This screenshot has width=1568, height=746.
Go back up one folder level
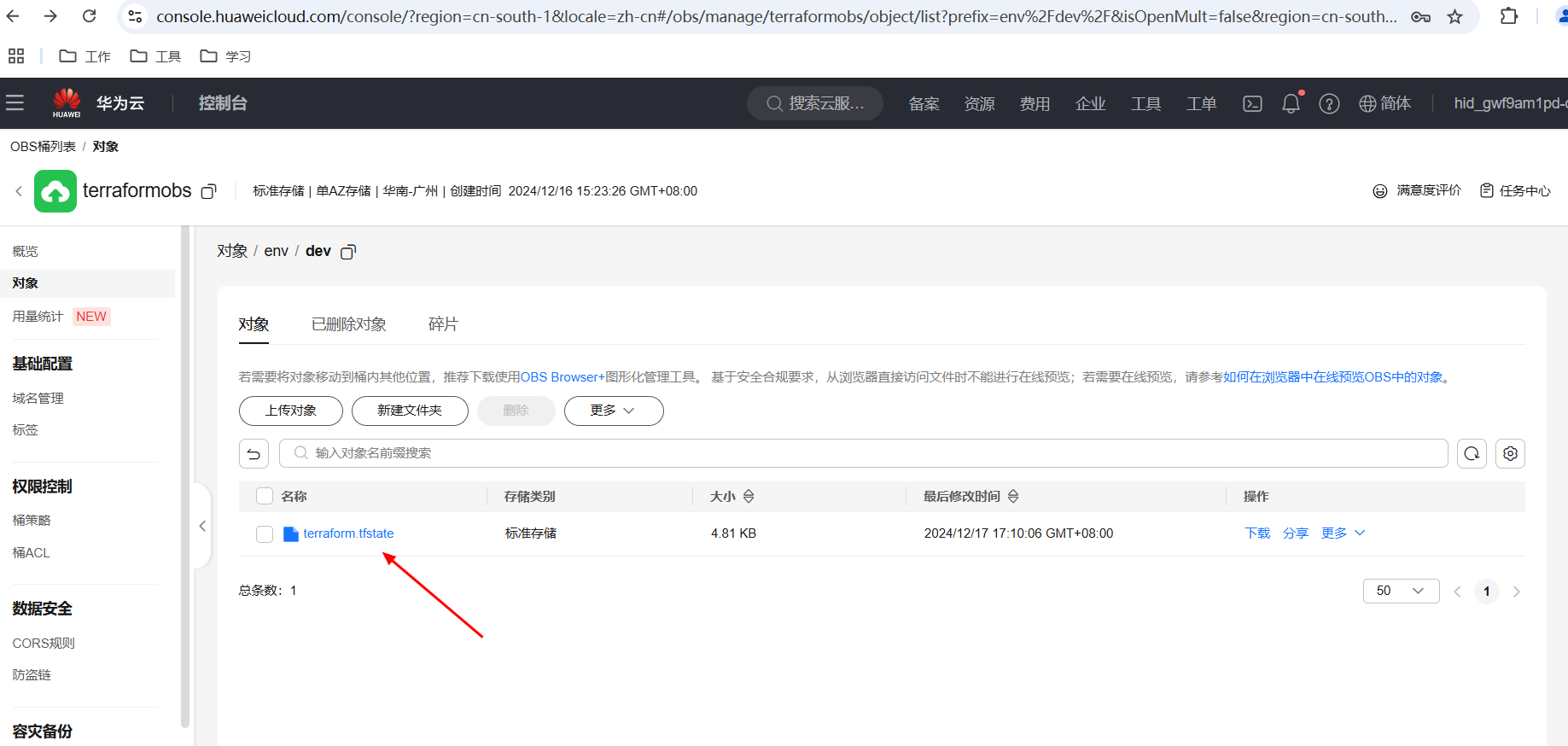coord(254,453)
